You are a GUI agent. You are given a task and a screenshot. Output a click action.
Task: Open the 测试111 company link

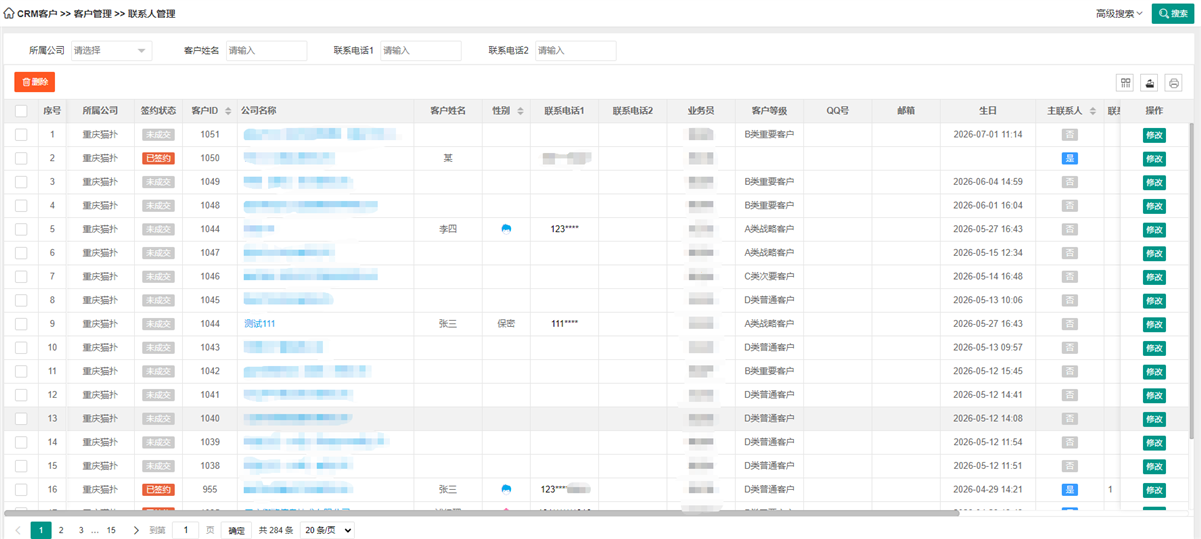(x=259, y=324)
